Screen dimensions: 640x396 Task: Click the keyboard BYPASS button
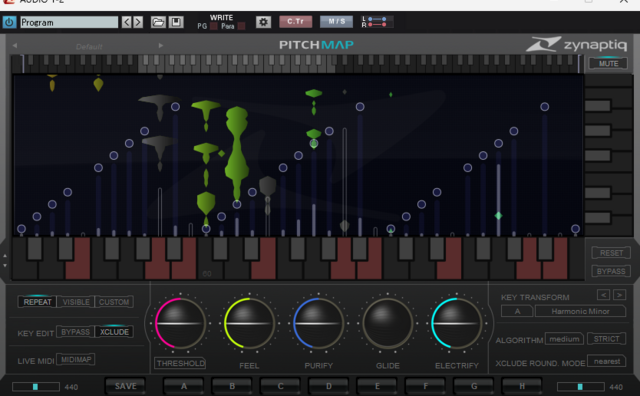(611, 271)
